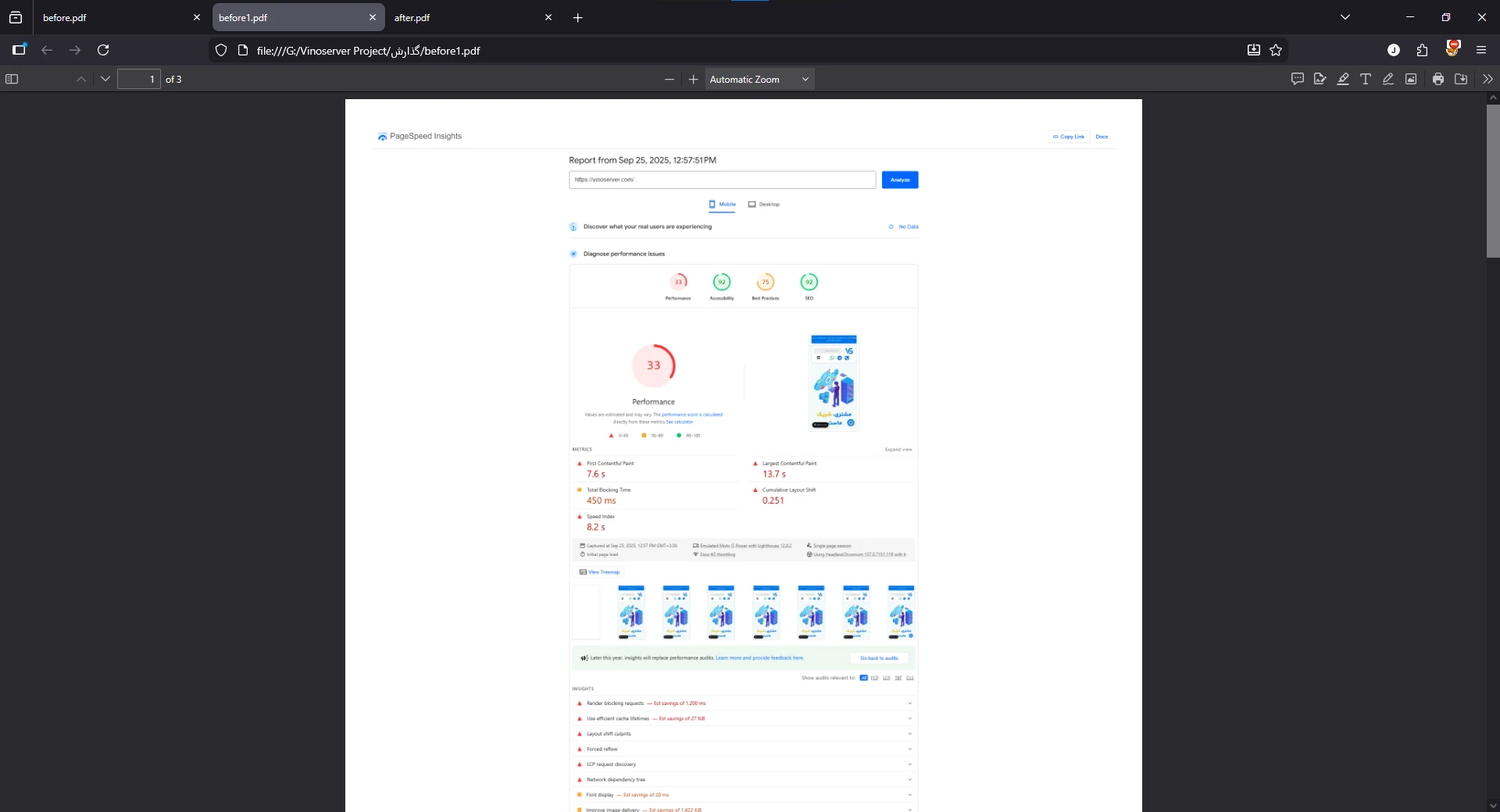Print the PDF document
1500x812 pixels.
tap(1438, 79)
